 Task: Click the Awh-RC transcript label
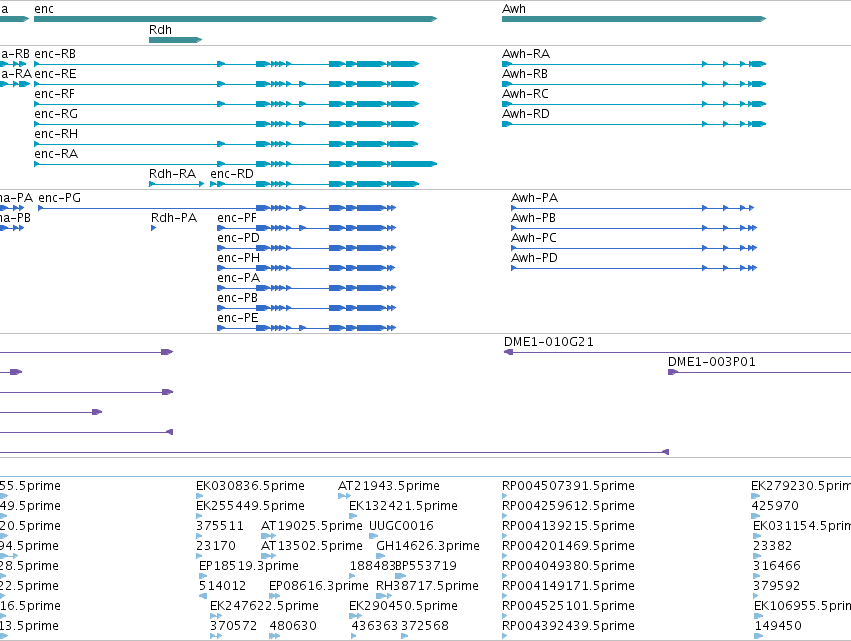pos(525,94)
